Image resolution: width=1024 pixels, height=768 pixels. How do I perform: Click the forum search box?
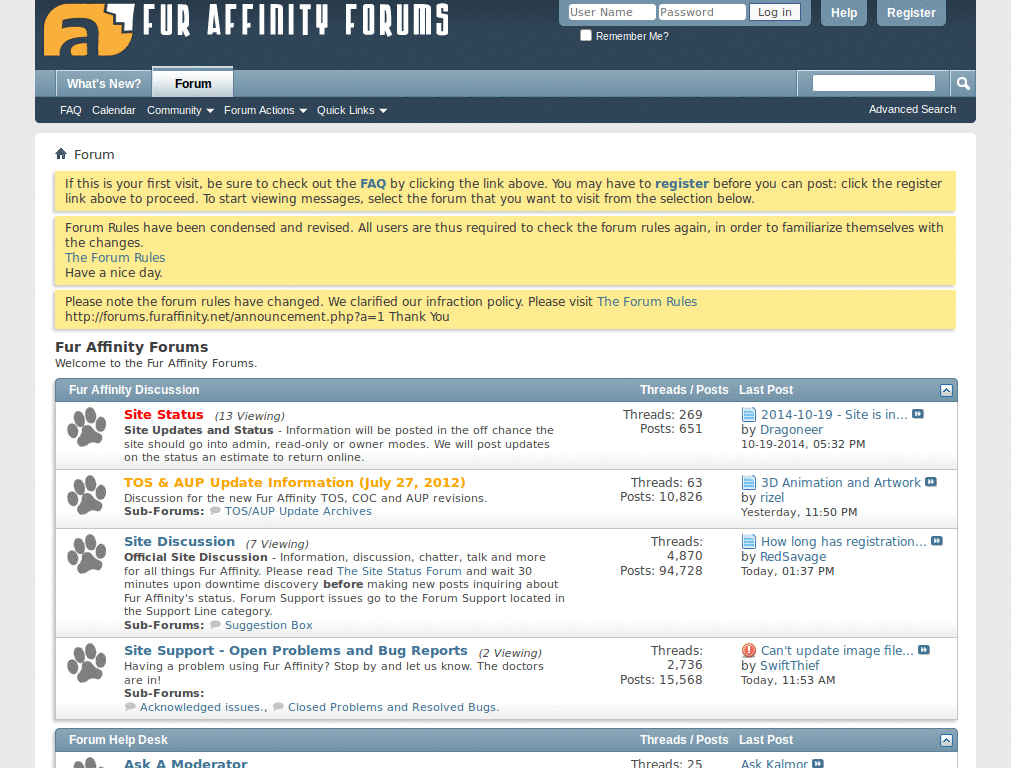click(873, 83)
